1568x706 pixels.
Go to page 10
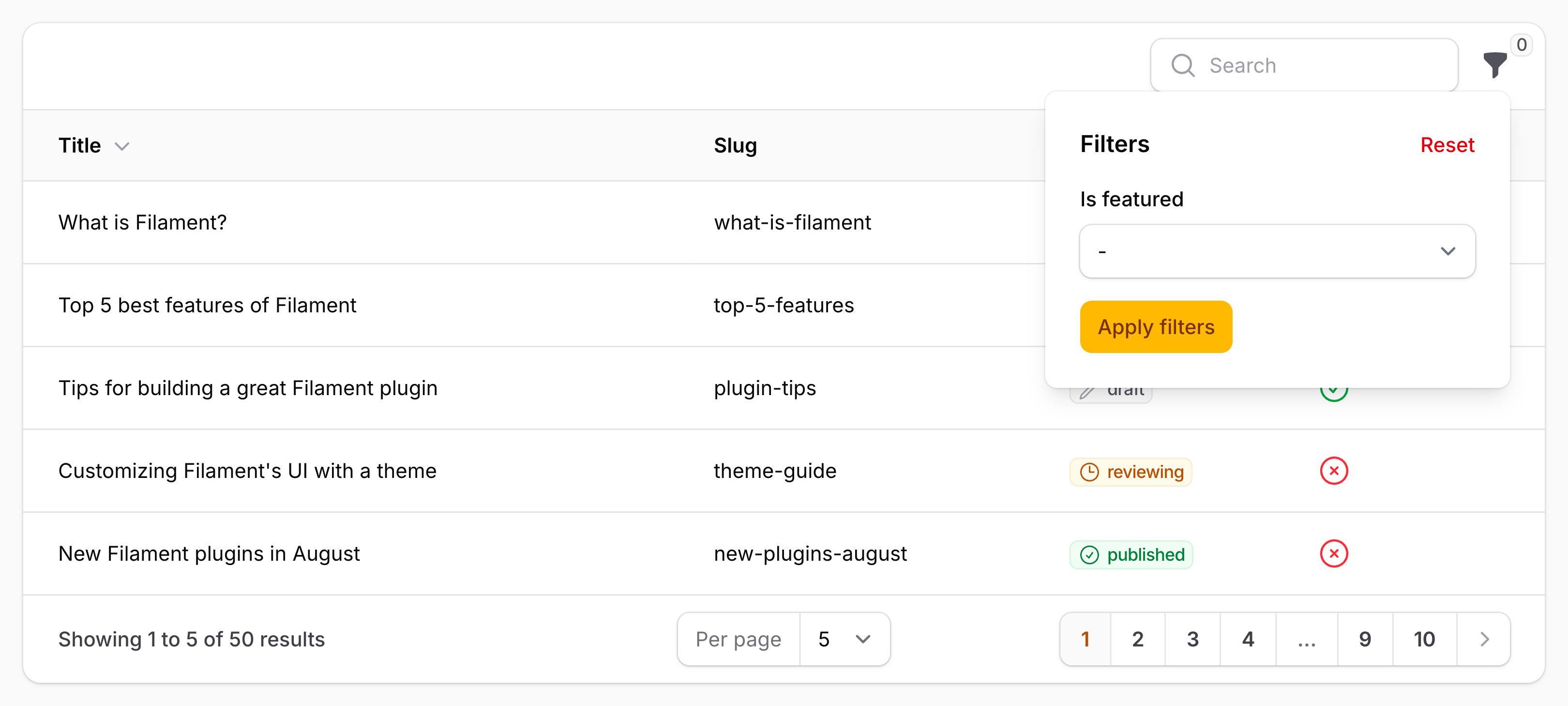click(1424, 639)
